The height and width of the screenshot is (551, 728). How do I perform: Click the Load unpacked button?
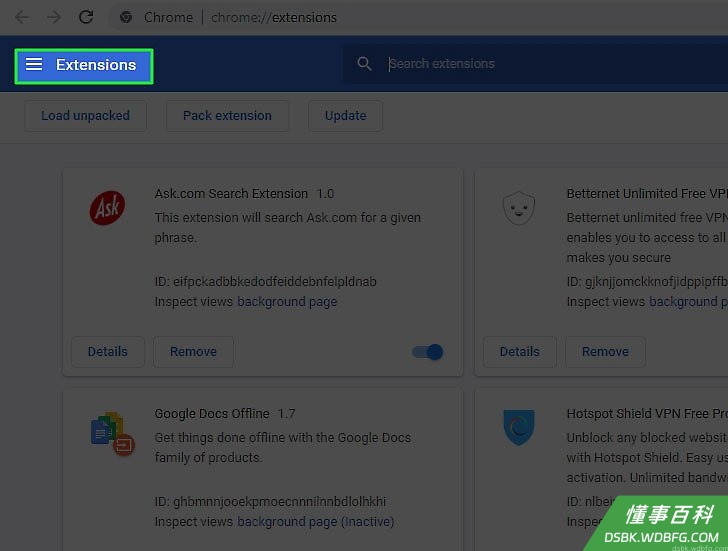85,116
